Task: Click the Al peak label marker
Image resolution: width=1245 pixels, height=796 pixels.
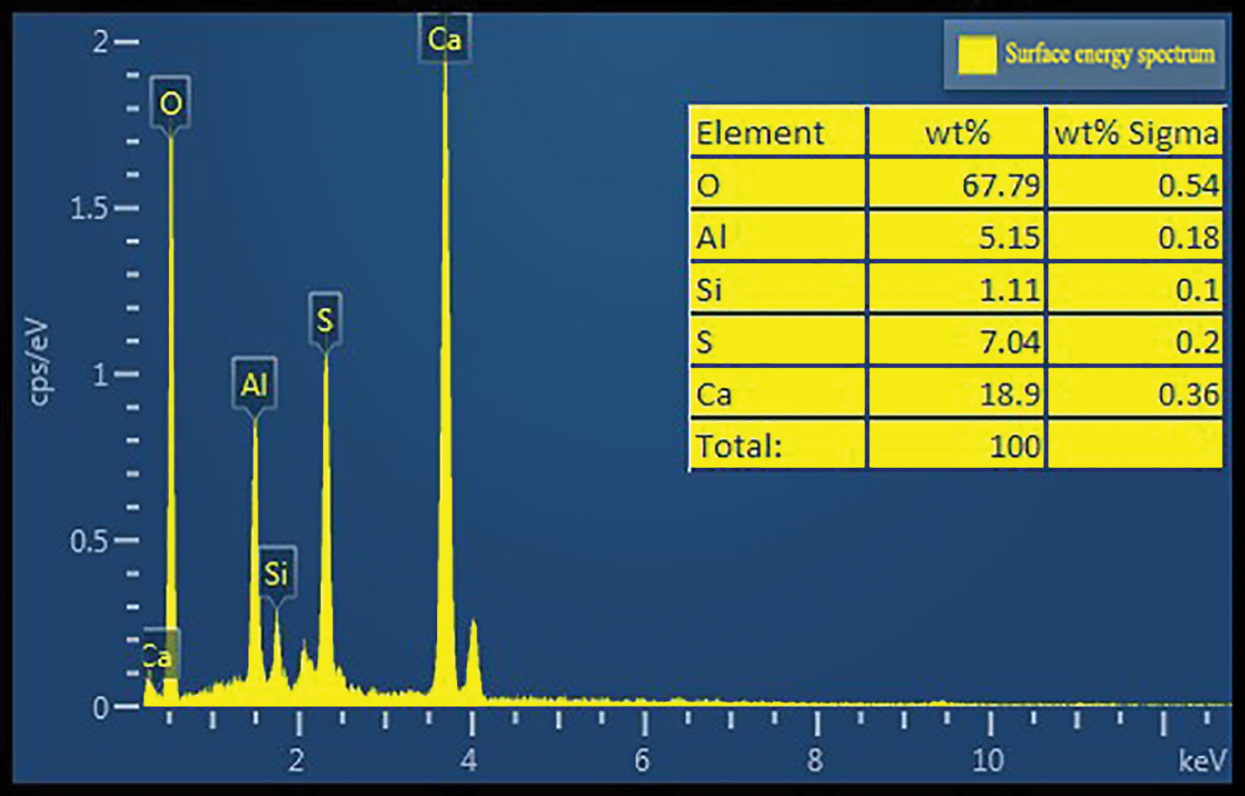Action: pos(254,384)
